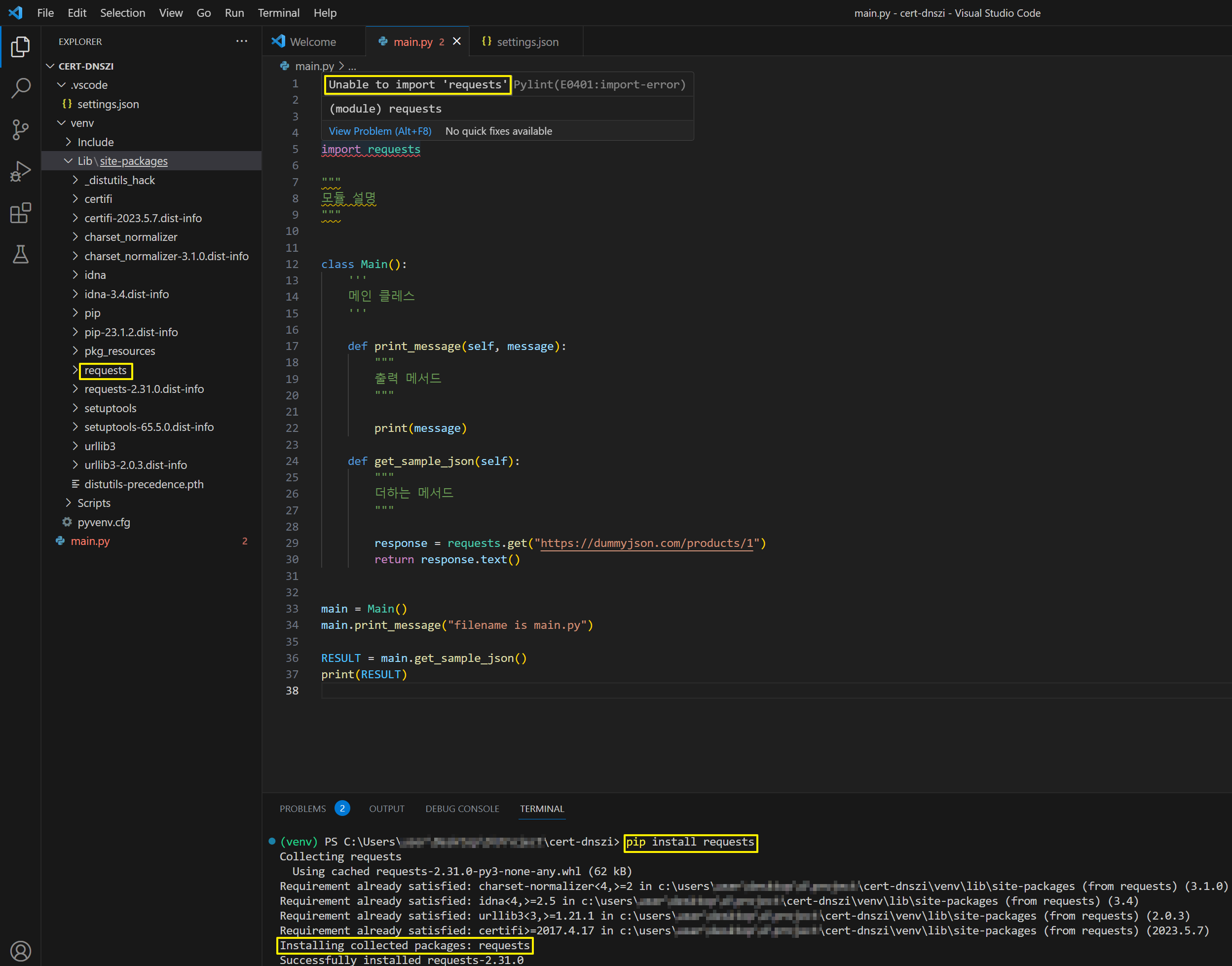Expand the Scripts folder
The image size is (1232, 966).
point(93,503)
